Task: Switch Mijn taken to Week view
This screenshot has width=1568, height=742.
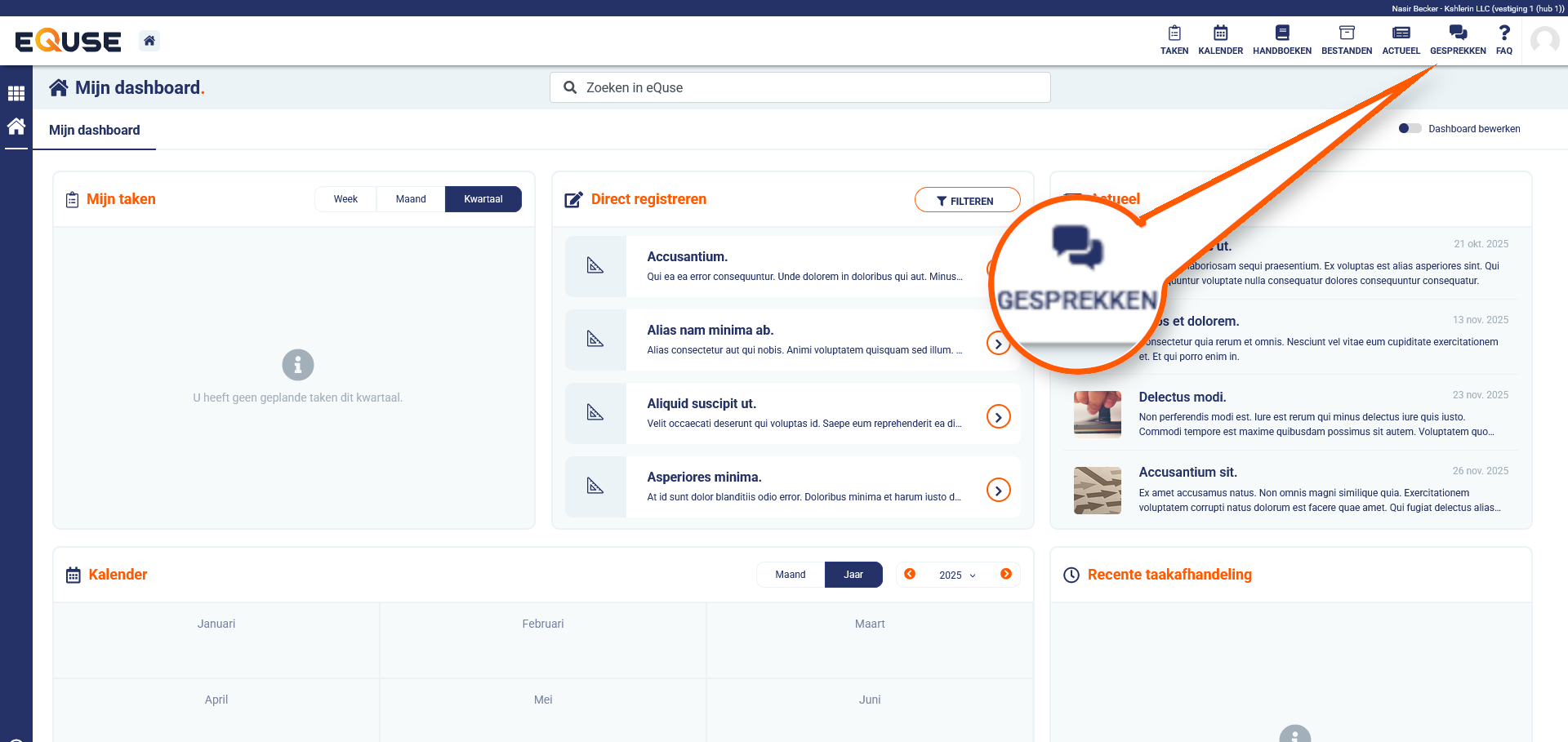Action: 345,199
